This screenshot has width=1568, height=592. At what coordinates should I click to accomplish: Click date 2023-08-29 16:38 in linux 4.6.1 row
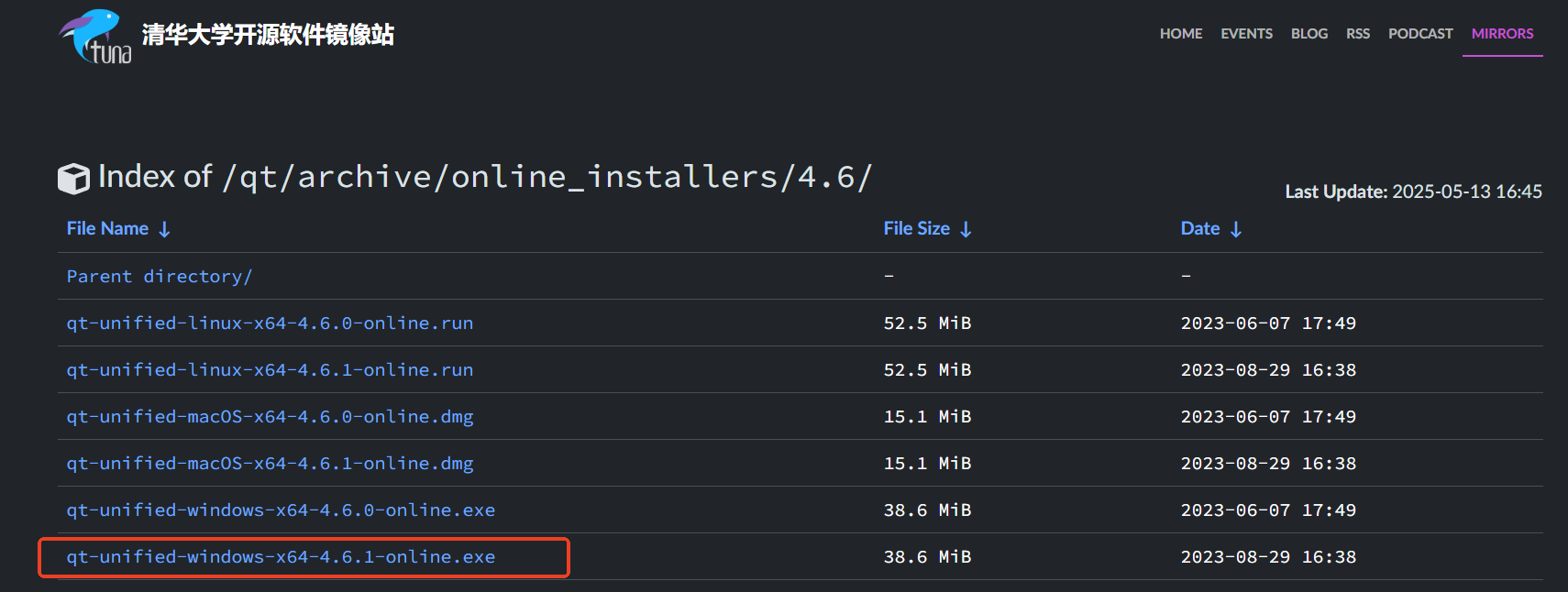[1268, 369]
